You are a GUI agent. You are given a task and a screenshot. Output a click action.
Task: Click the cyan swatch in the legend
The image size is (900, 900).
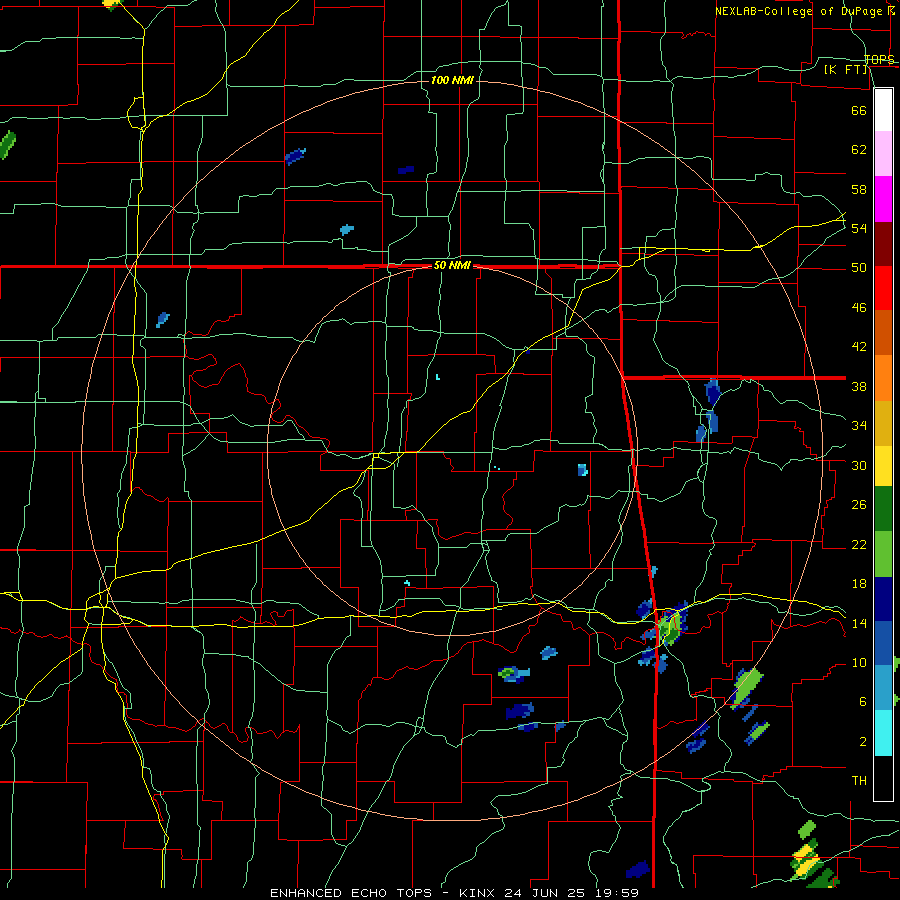883,733
